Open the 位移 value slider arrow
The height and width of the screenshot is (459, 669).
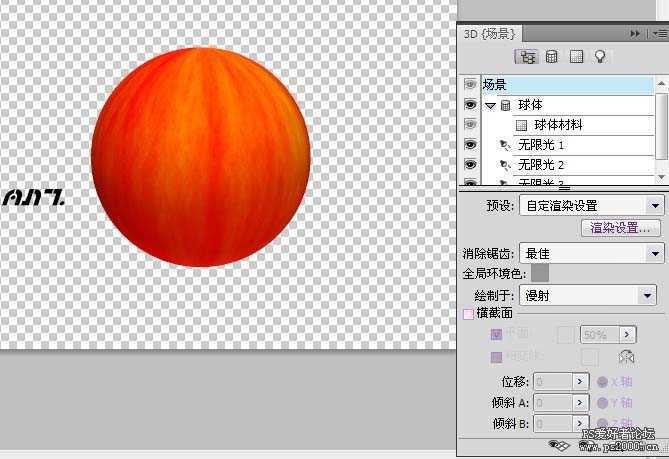pyautogui.click(x=580, y=381)
